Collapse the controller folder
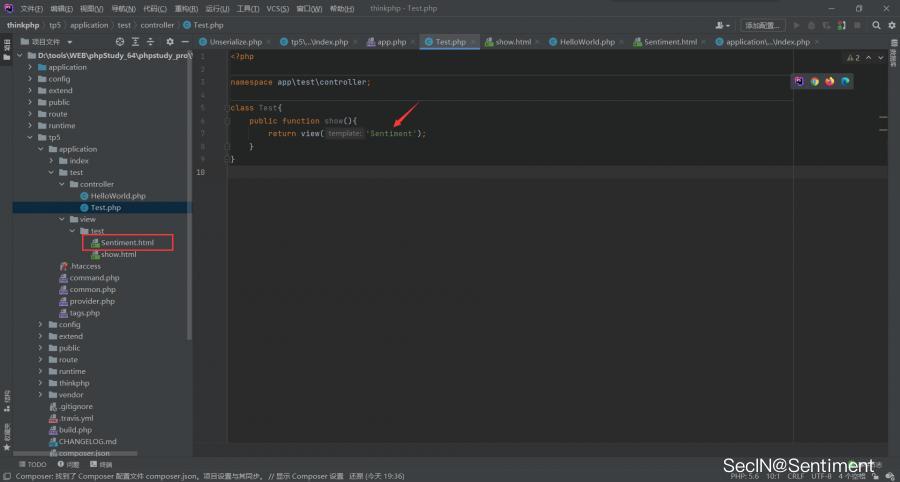The image size is (900, 482). 61,184
